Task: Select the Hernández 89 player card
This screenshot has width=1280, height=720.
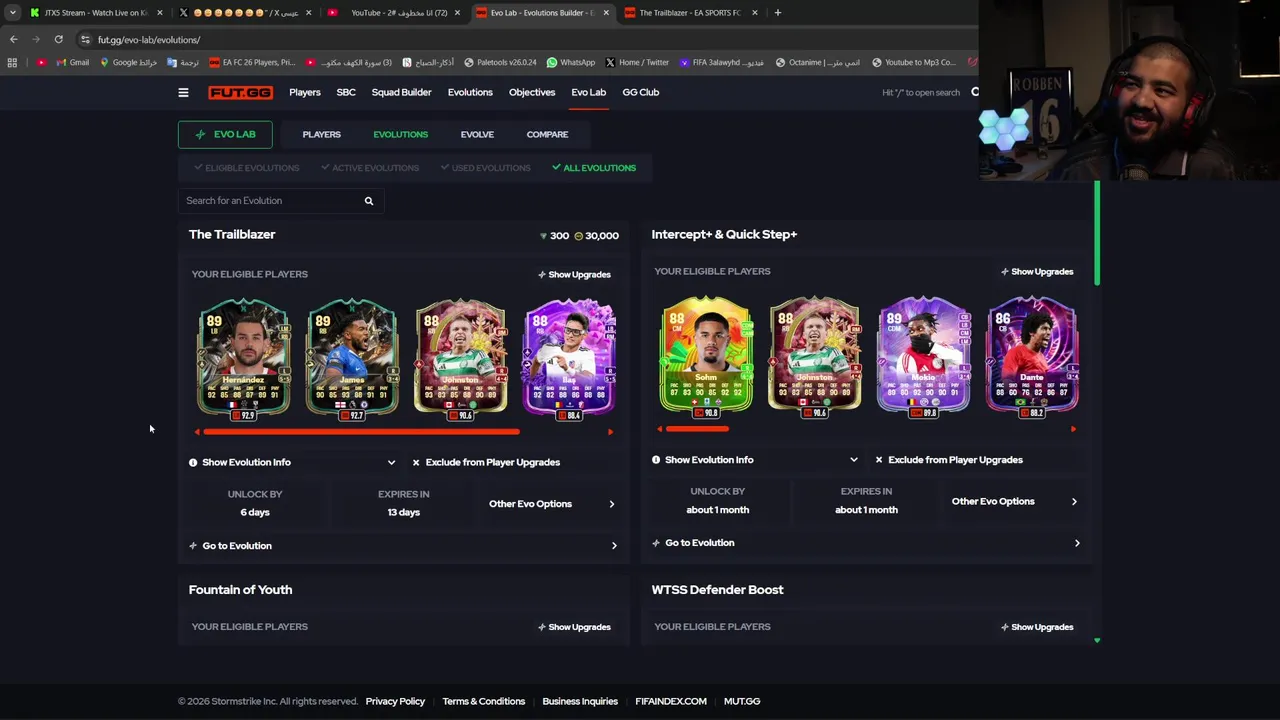Action: coord(243,360)
